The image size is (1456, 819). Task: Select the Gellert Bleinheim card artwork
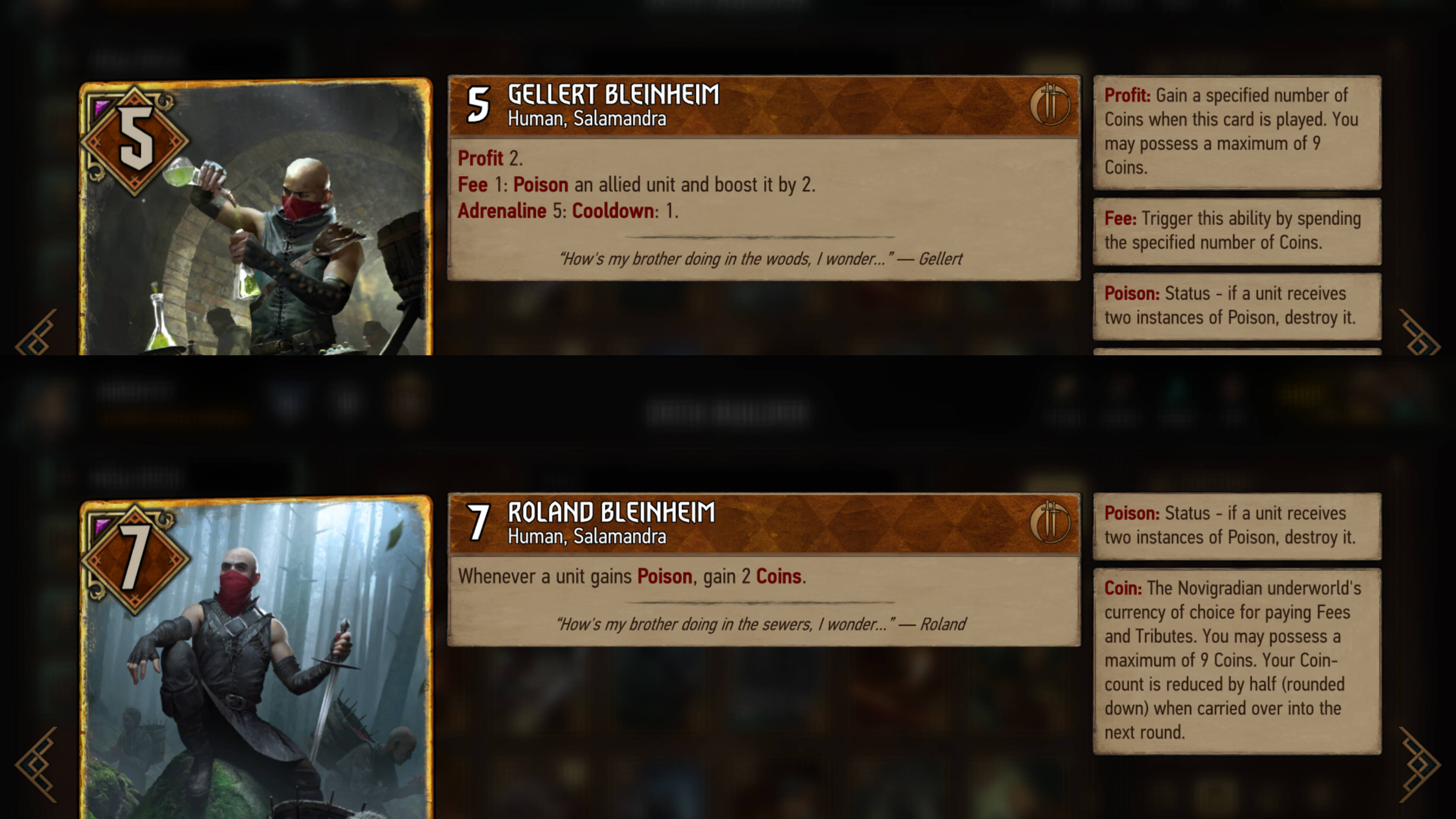coord(256,217)
